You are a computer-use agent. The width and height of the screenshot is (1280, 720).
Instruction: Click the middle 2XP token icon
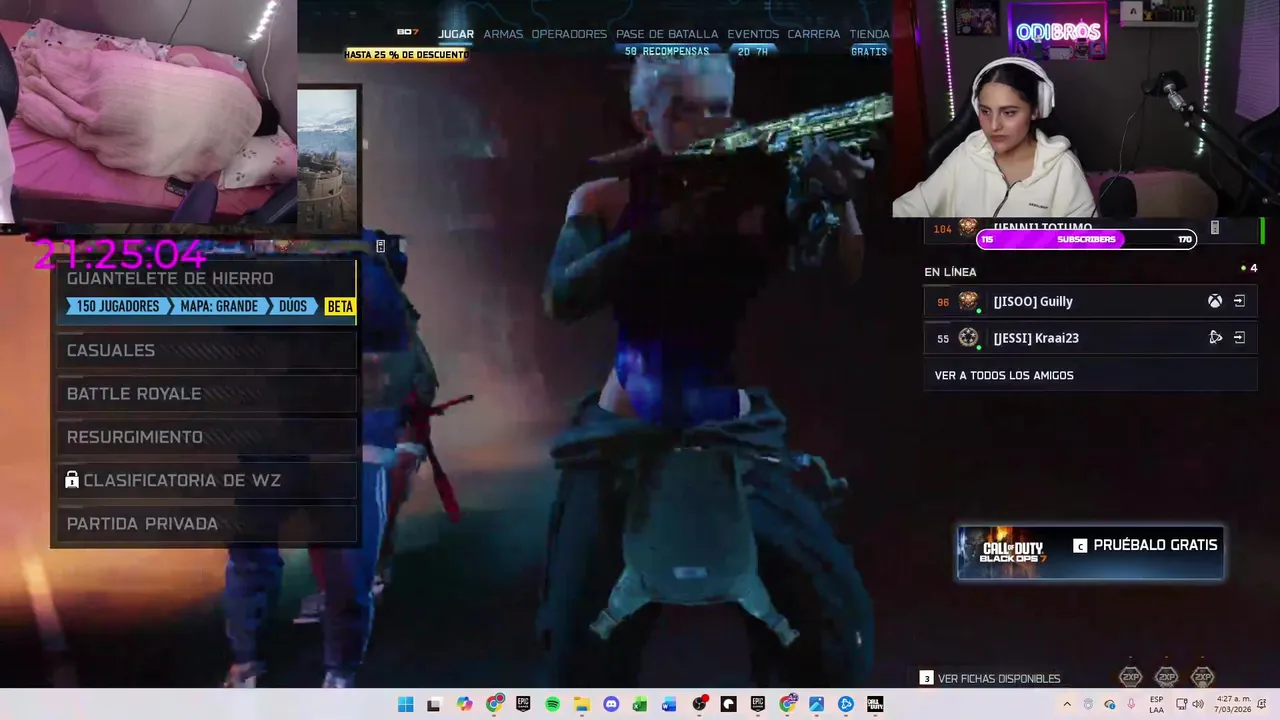point(1166,677)
